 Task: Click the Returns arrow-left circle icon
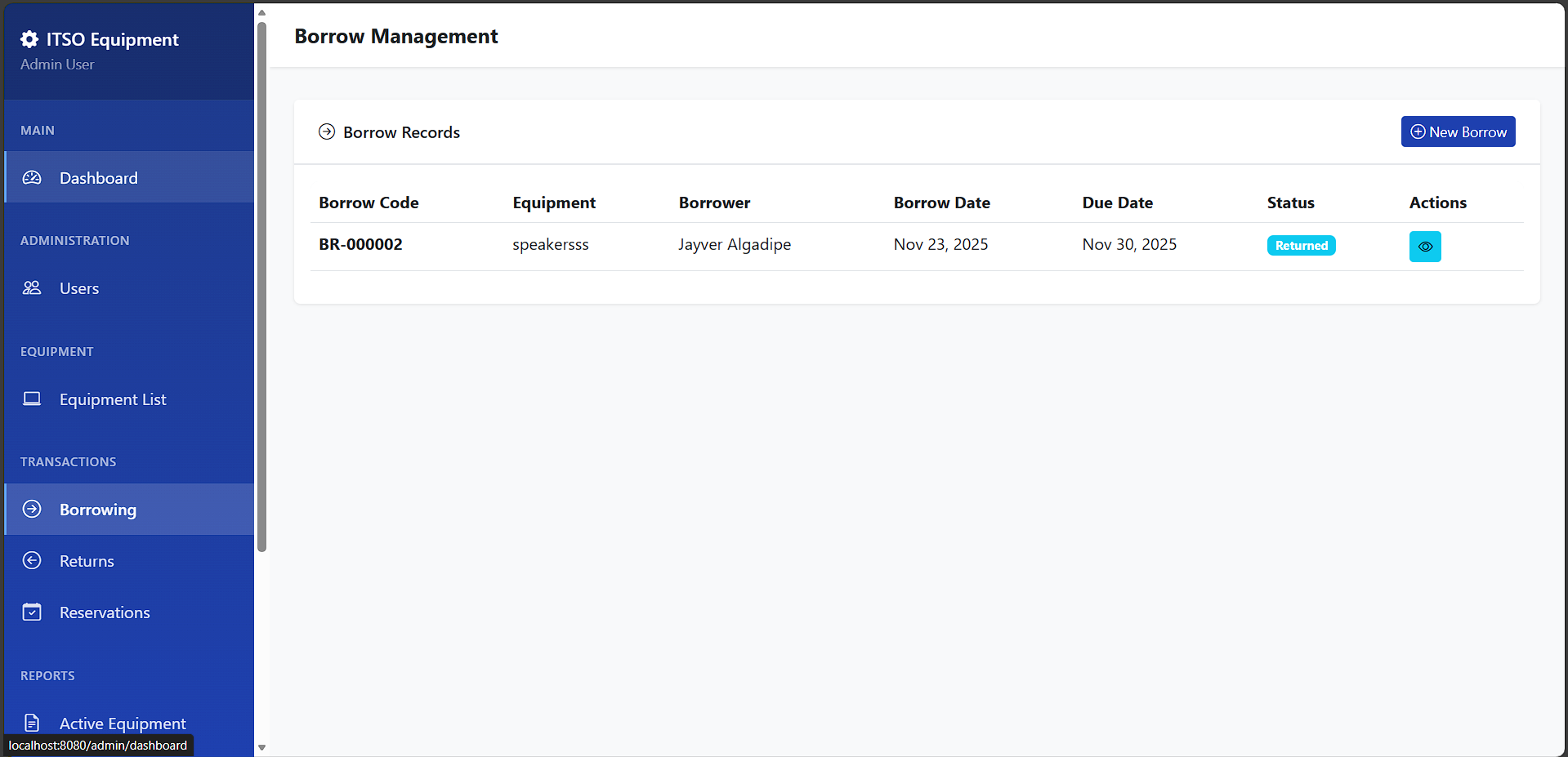pos(32,561)
